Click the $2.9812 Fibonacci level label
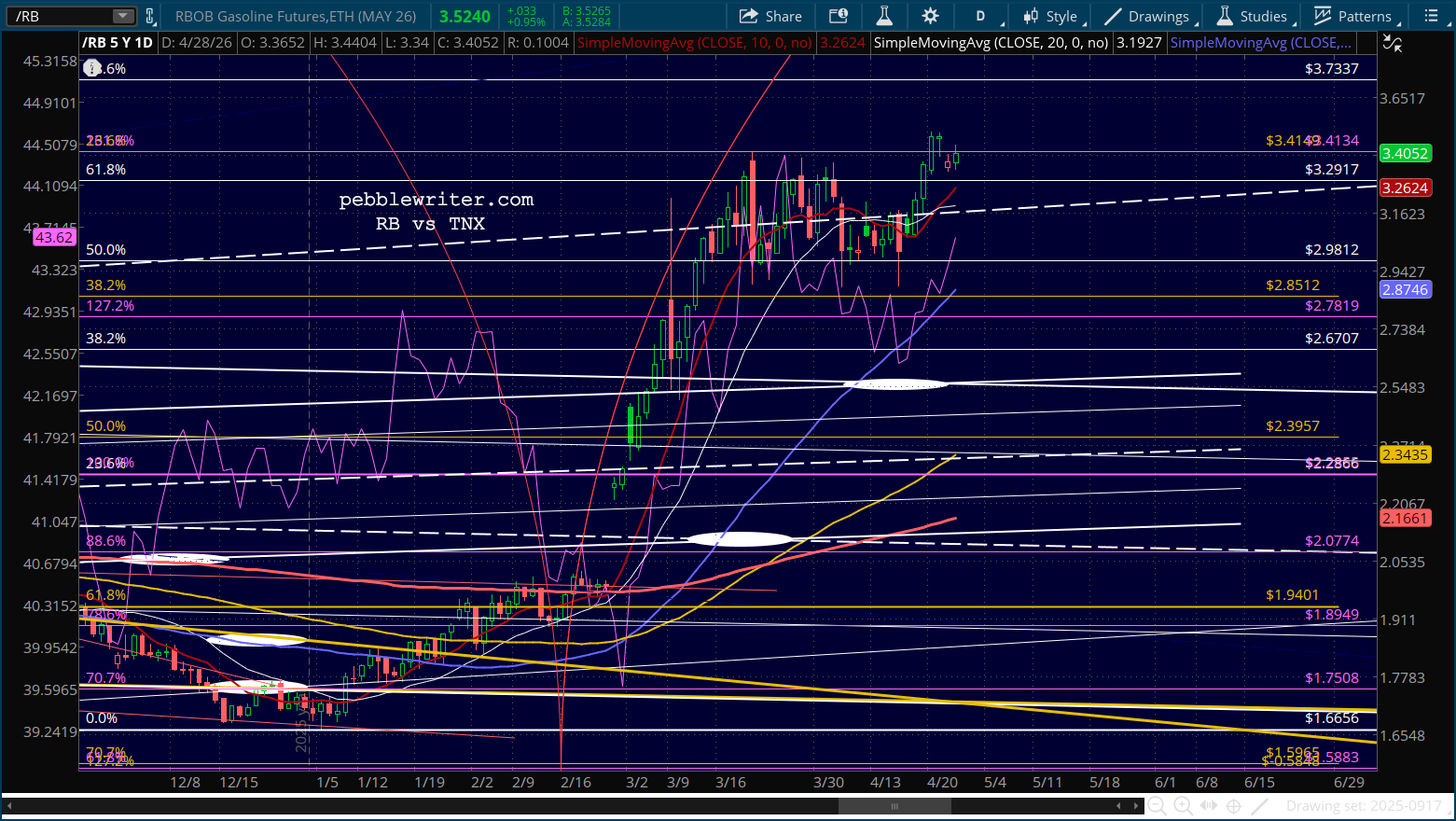The height and width of the screenshot is (821, 1456). (1332, 249)
